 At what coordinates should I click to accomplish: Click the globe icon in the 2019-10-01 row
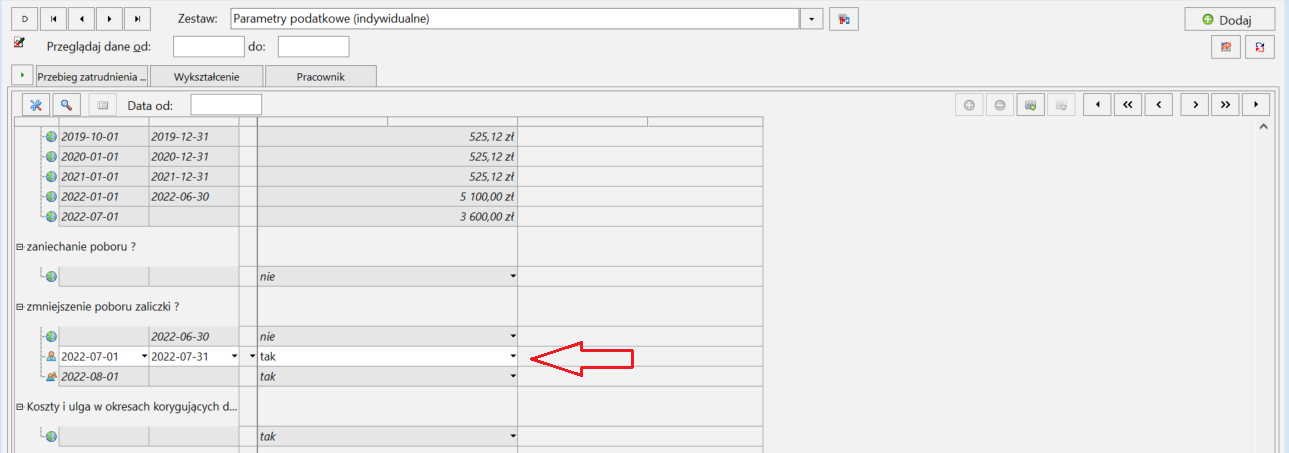tap(51, 137)
